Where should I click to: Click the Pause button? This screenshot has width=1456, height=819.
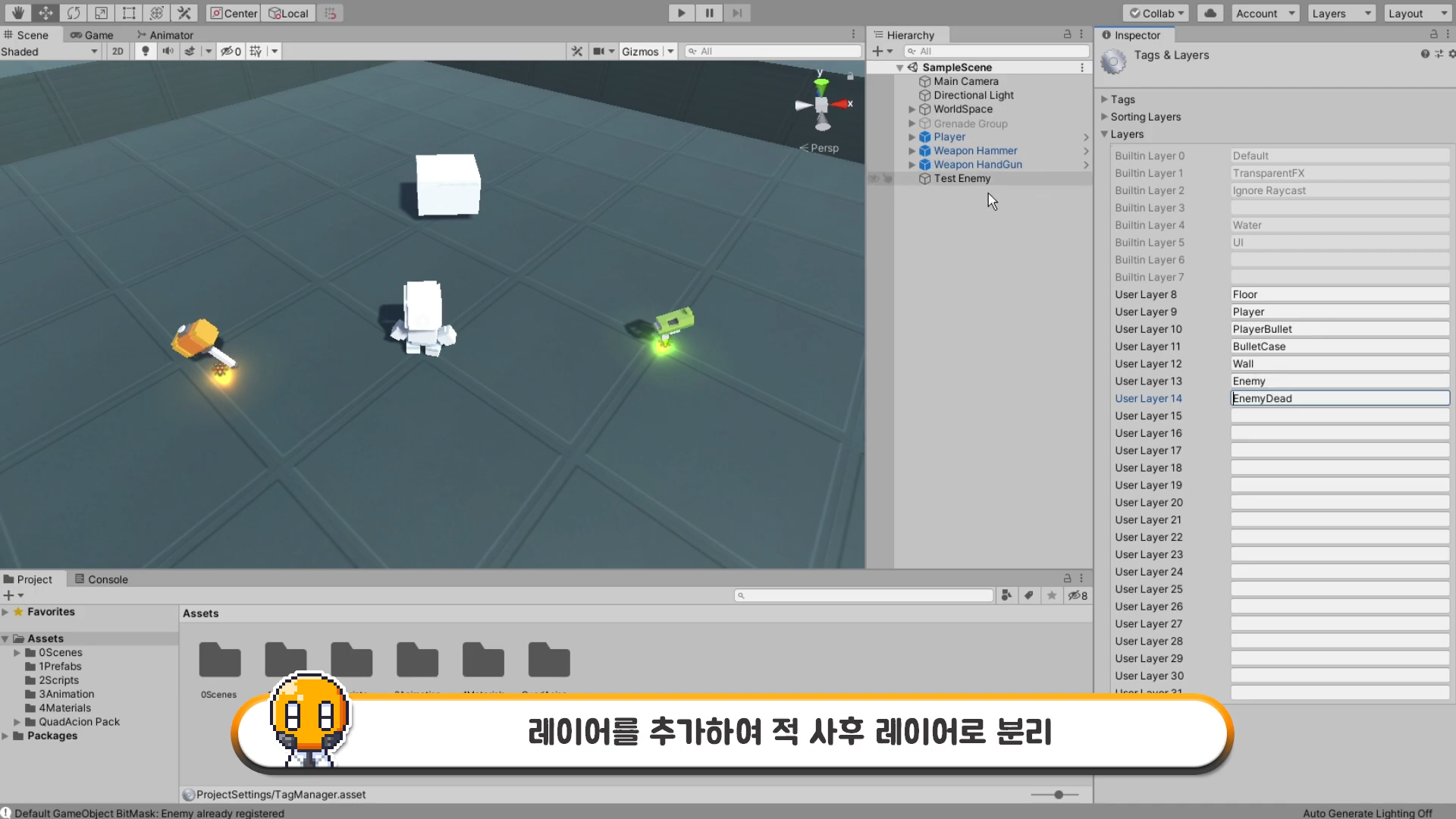pos(709,13)
